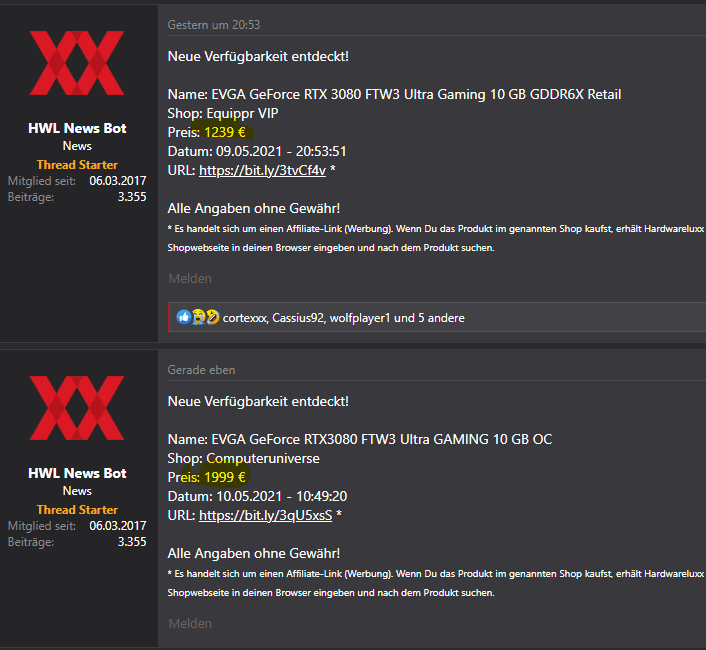The height and width of the screenshot is (650, 706).
Task: Open the bit.ly/3qU5xsS affiliate link
Action: click(266, 515)
